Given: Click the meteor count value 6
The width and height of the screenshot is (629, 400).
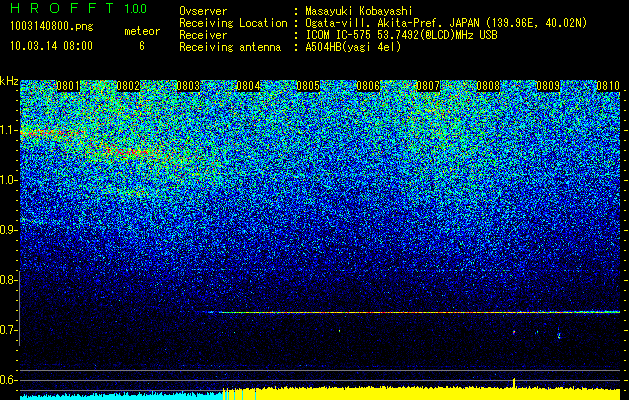Looking at the screenshot, I should (142, 46).
